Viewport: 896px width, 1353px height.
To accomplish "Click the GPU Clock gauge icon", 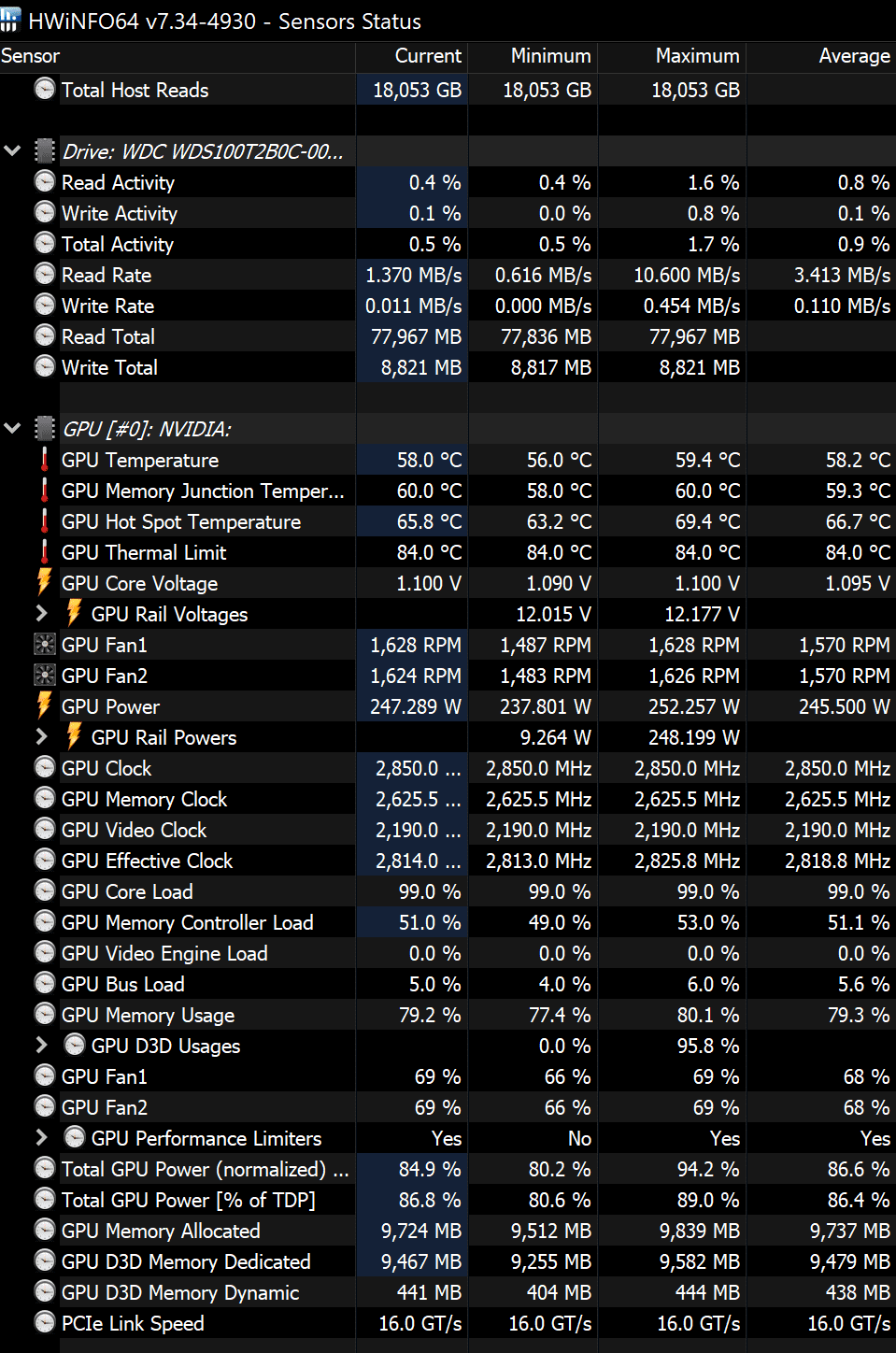I will pyautogui.click(x=44, y=767).
